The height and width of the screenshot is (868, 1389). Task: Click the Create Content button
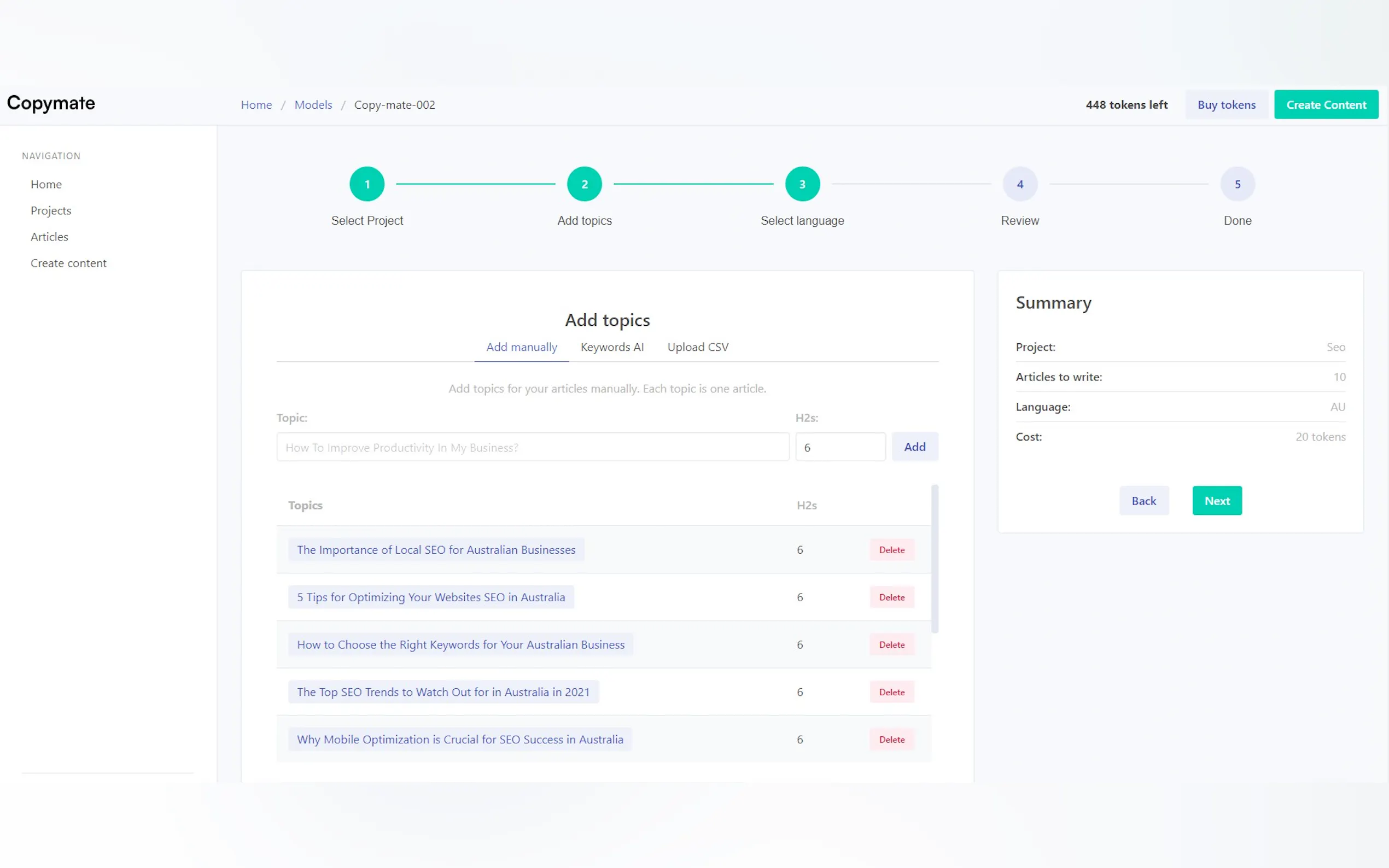[x=1326, y=104]
